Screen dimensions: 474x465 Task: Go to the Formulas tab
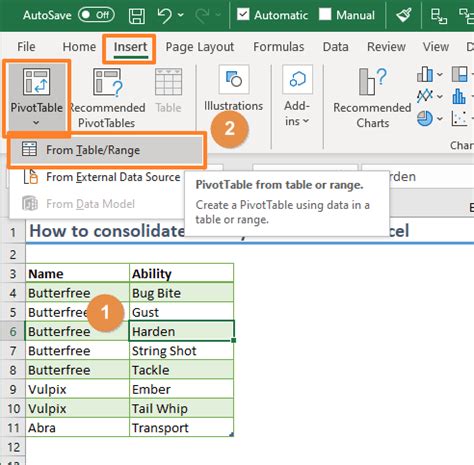(x=279, y=47)
